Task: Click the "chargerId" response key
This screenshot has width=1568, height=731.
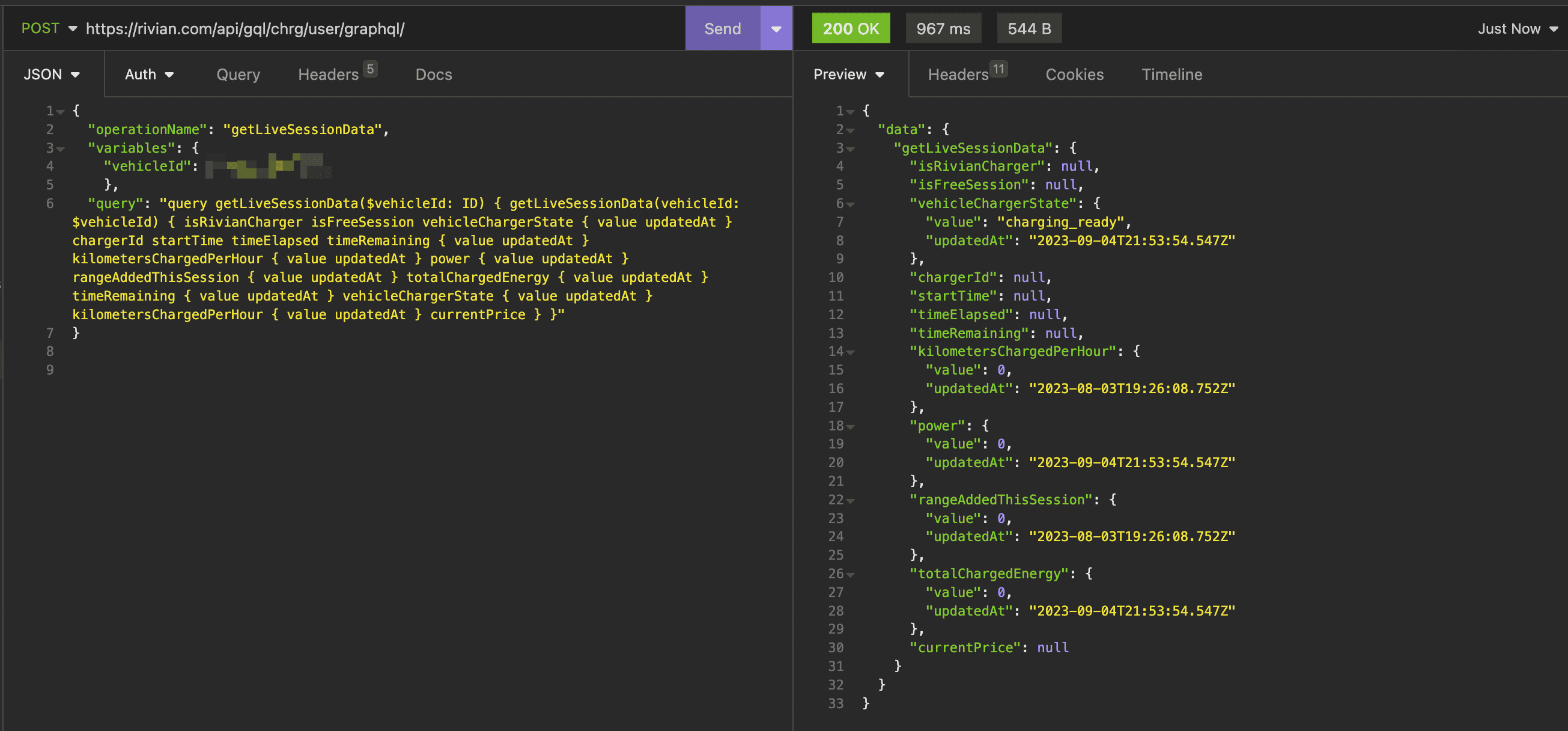Action: (x=953, y=277)
